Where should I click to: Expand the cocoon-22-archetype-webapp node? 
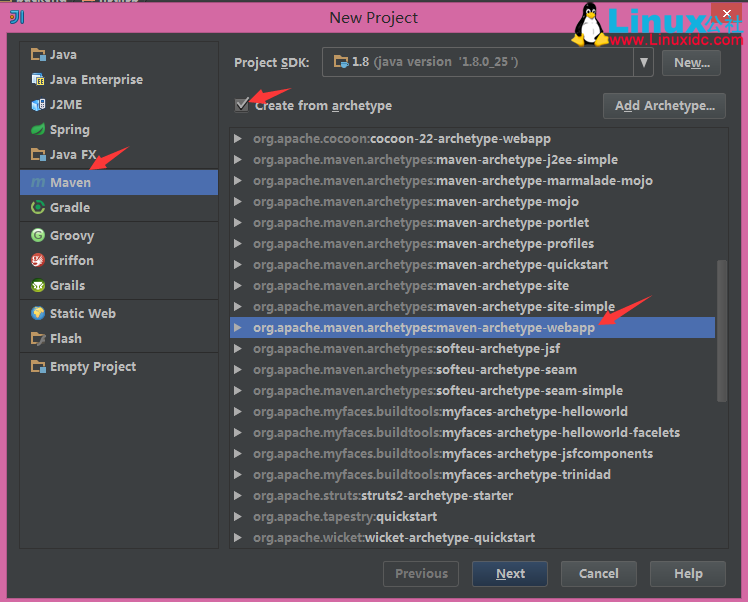[237, 139]
